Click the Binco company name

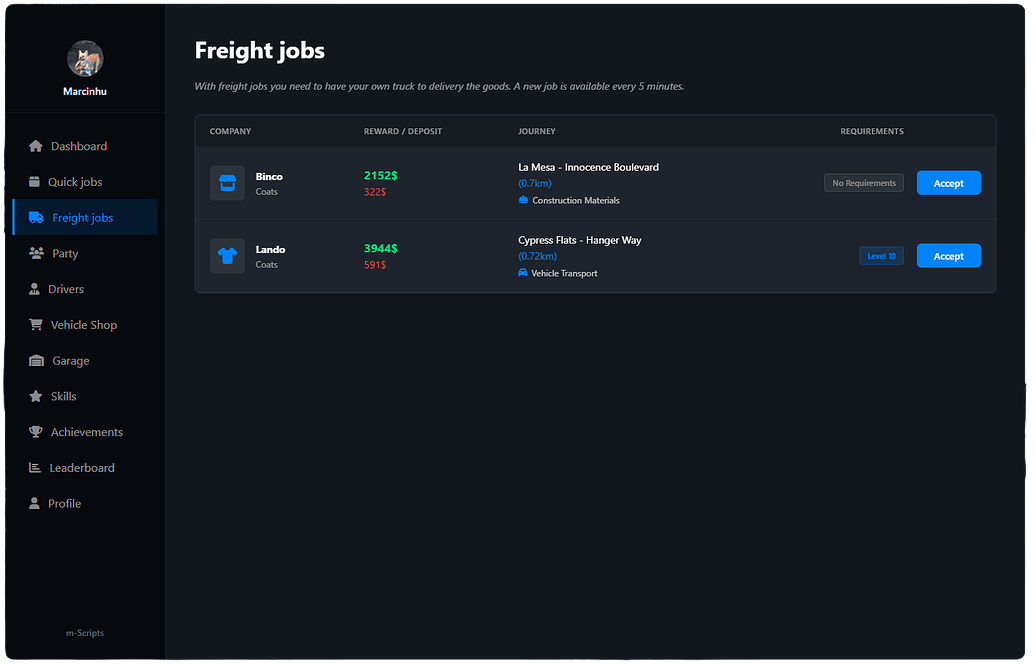coord(269,176)
